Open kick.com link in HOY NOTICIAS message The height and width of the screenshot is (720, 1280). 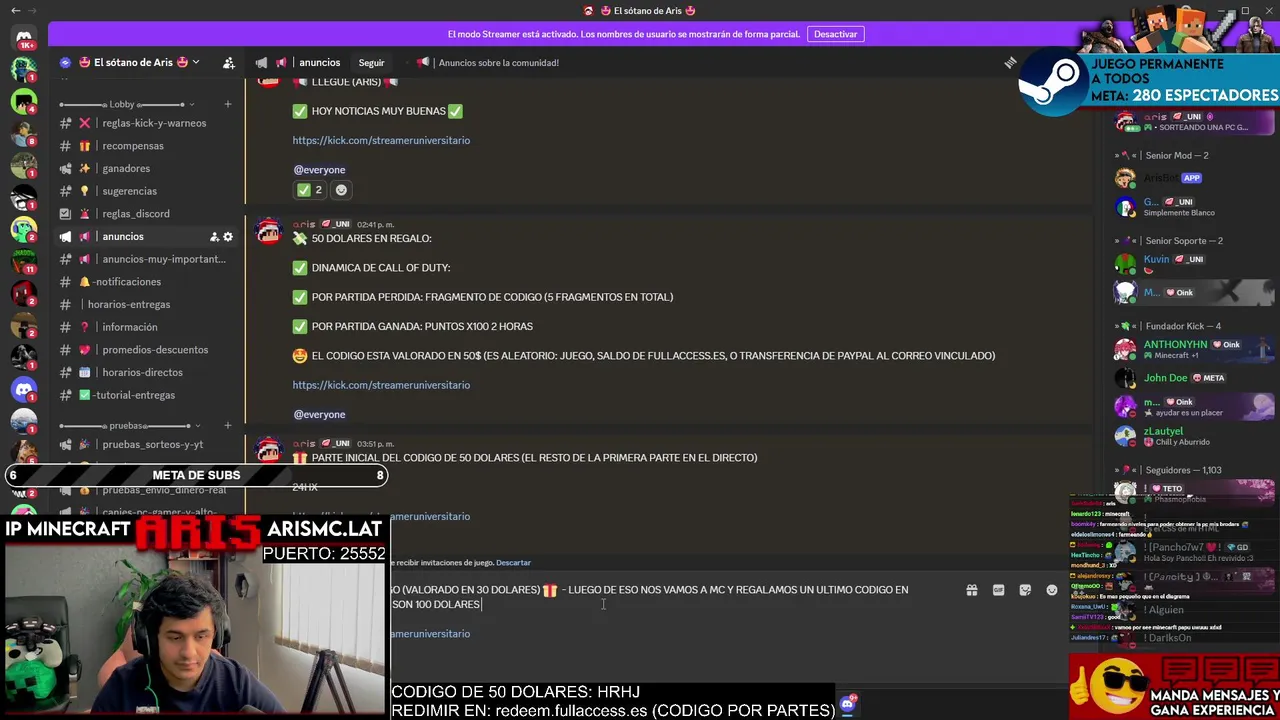[x=381, y=141]
